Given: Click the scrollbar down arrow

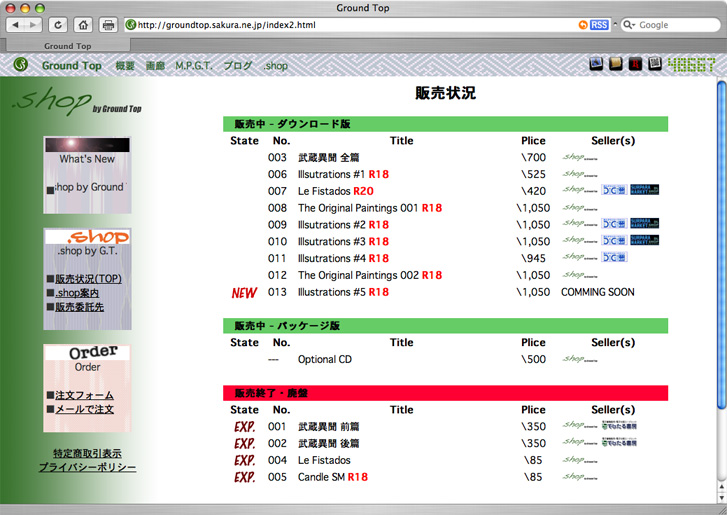Looking at the screenshot, I should click(722, 497).
